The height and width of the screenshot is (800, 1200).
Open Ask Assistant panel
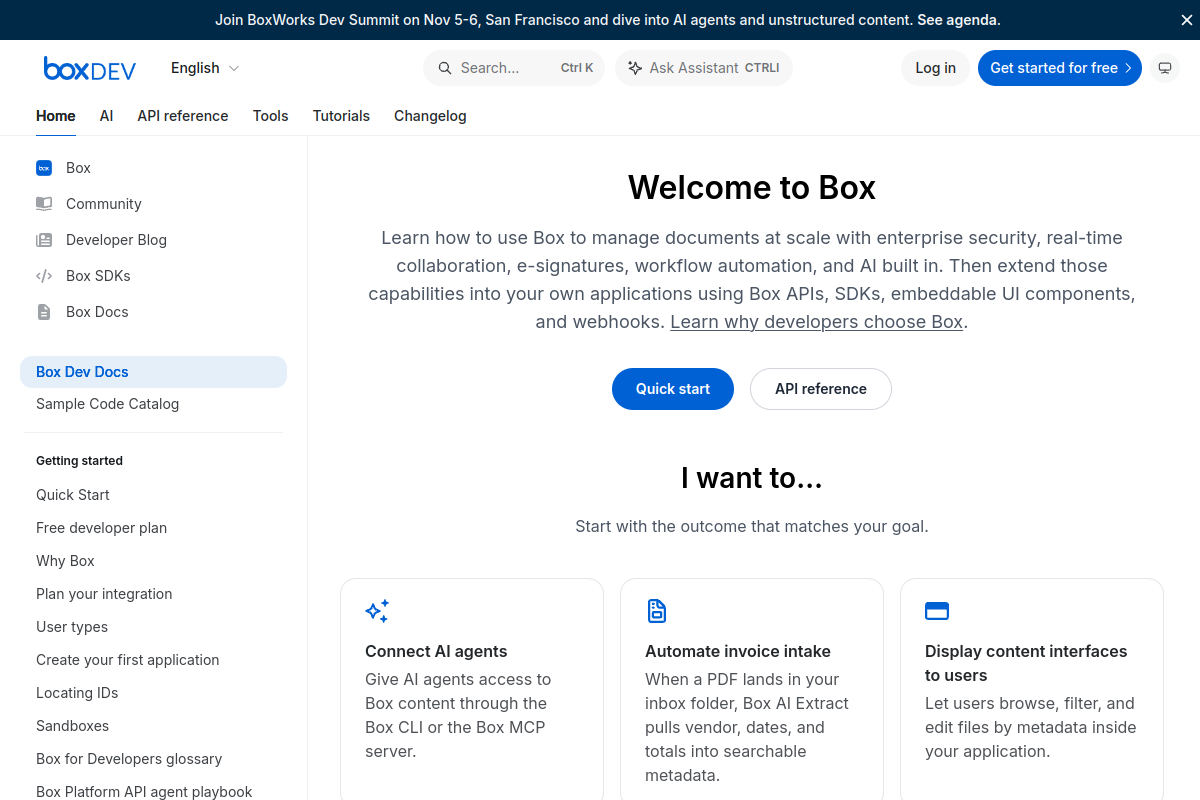(704, 68)
